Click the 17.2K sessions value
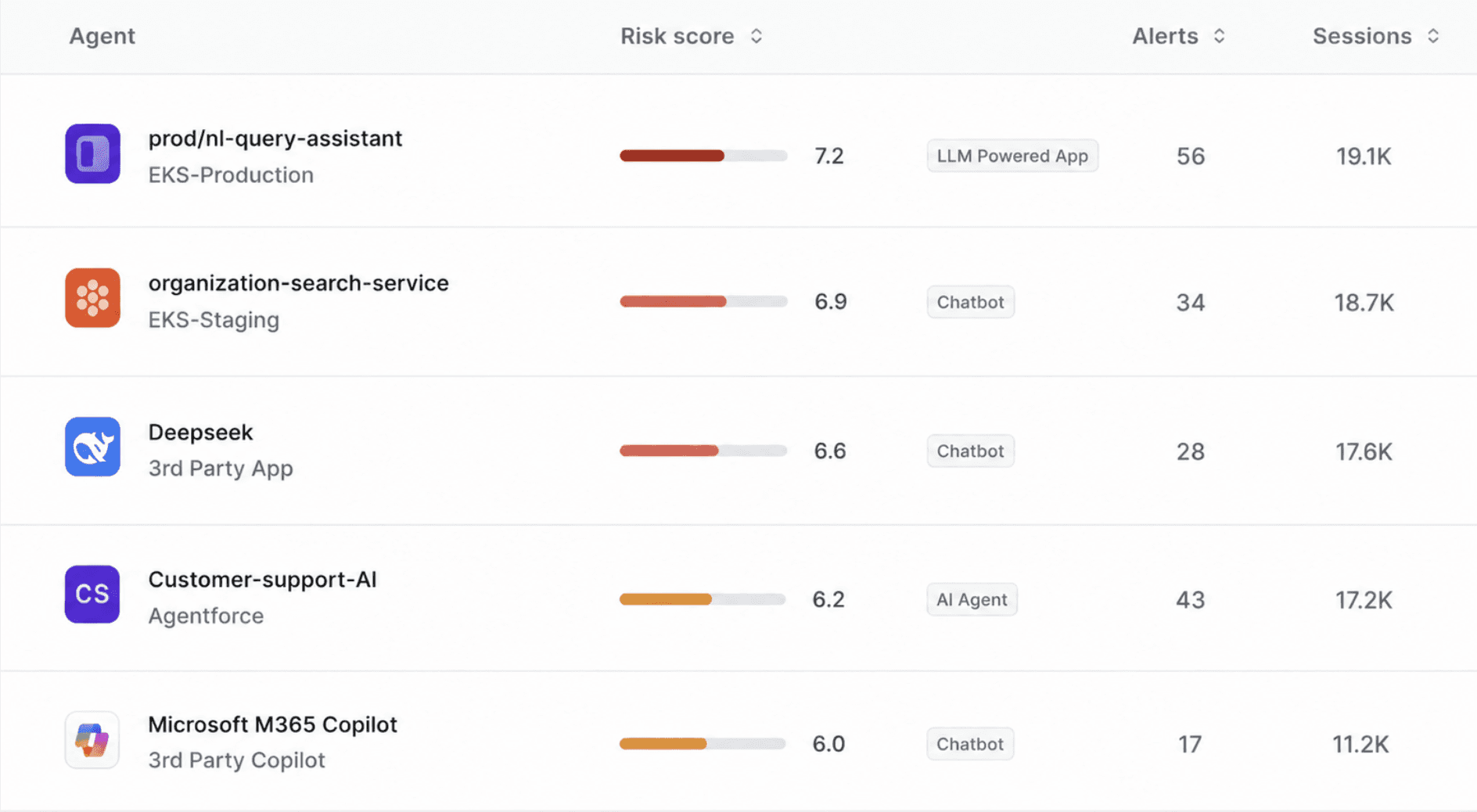Image resolution: width=1477 pixels, height=812 pixels. 1364,600
